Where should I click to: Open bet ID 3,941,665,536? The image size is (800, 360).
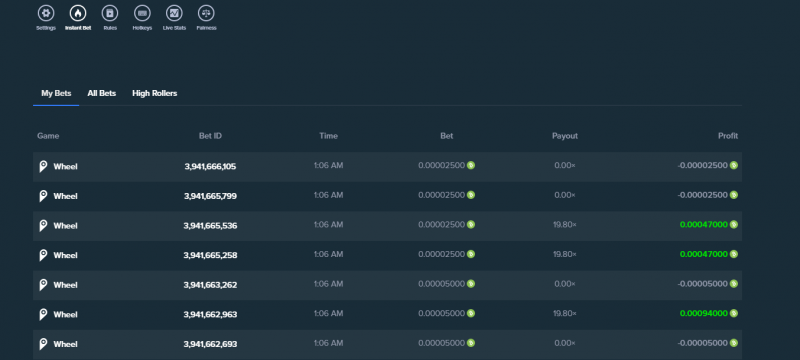(210, 225)
